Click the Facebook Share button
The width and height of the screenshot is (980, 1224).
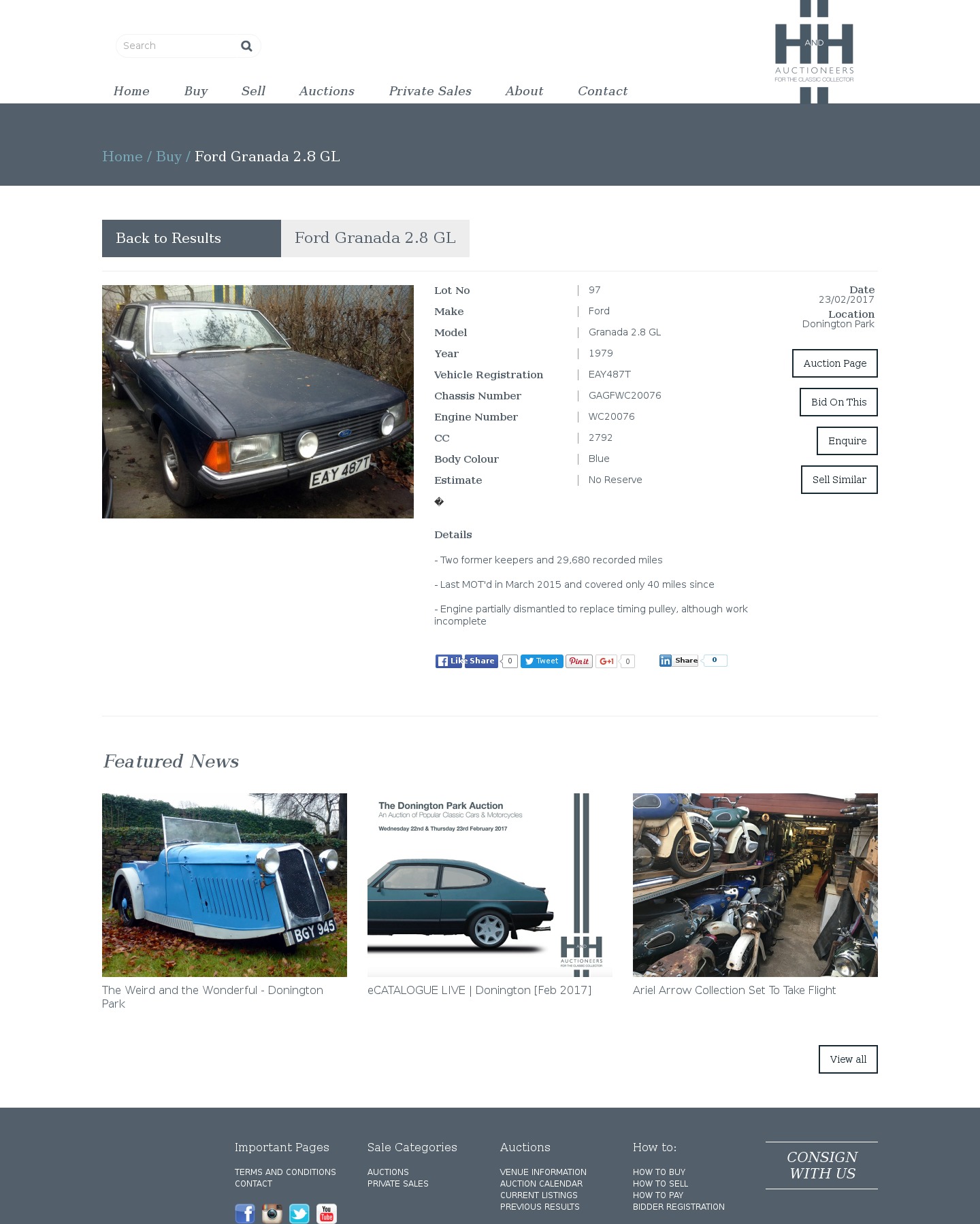click(x=481, y=661)
